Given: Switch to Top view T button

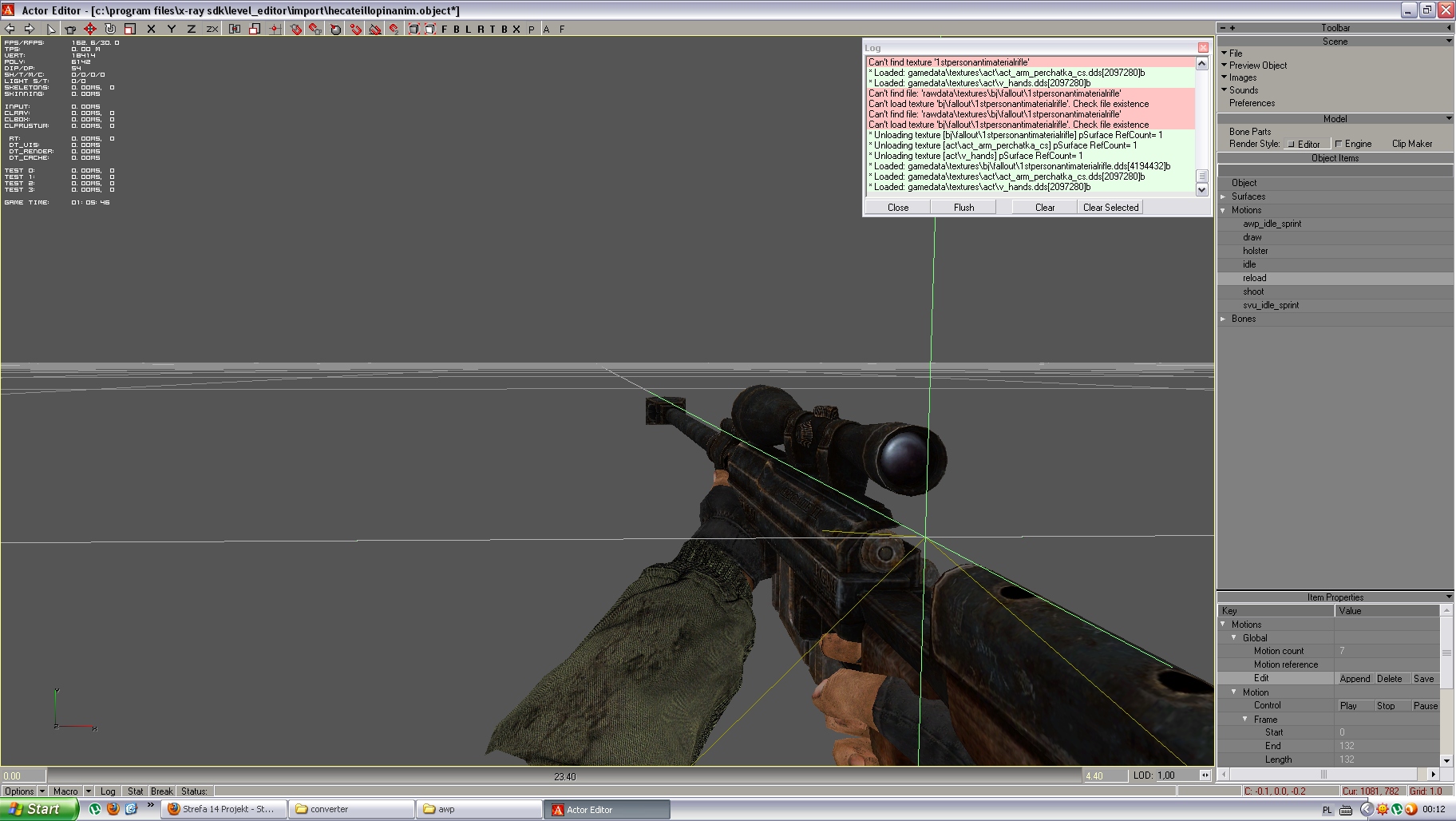Looking at the screenshot, I should [493, 29].
